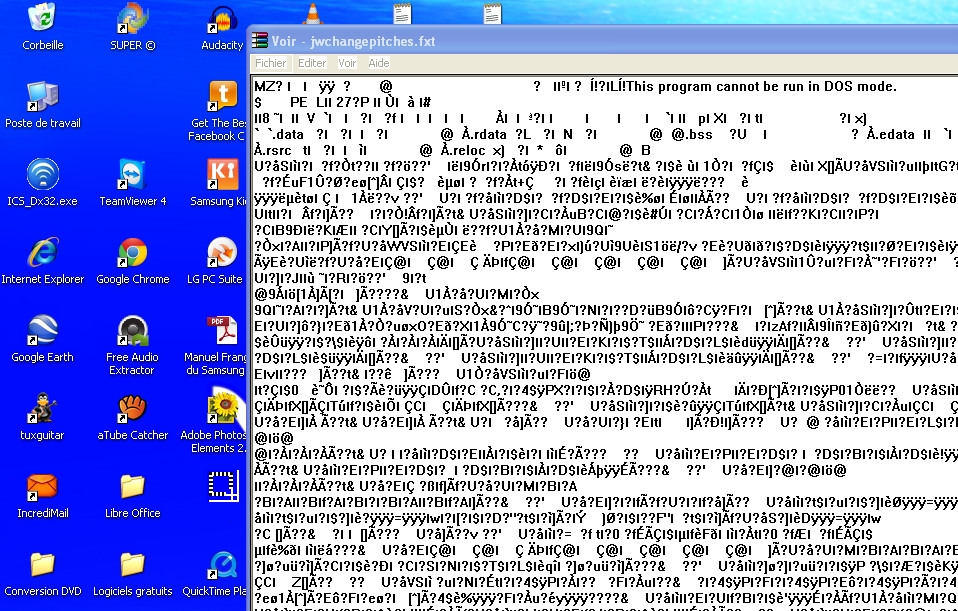The height and width of the screenshot is (611, 958).
Task: Select the Libre Office folder
Action: 132,488
